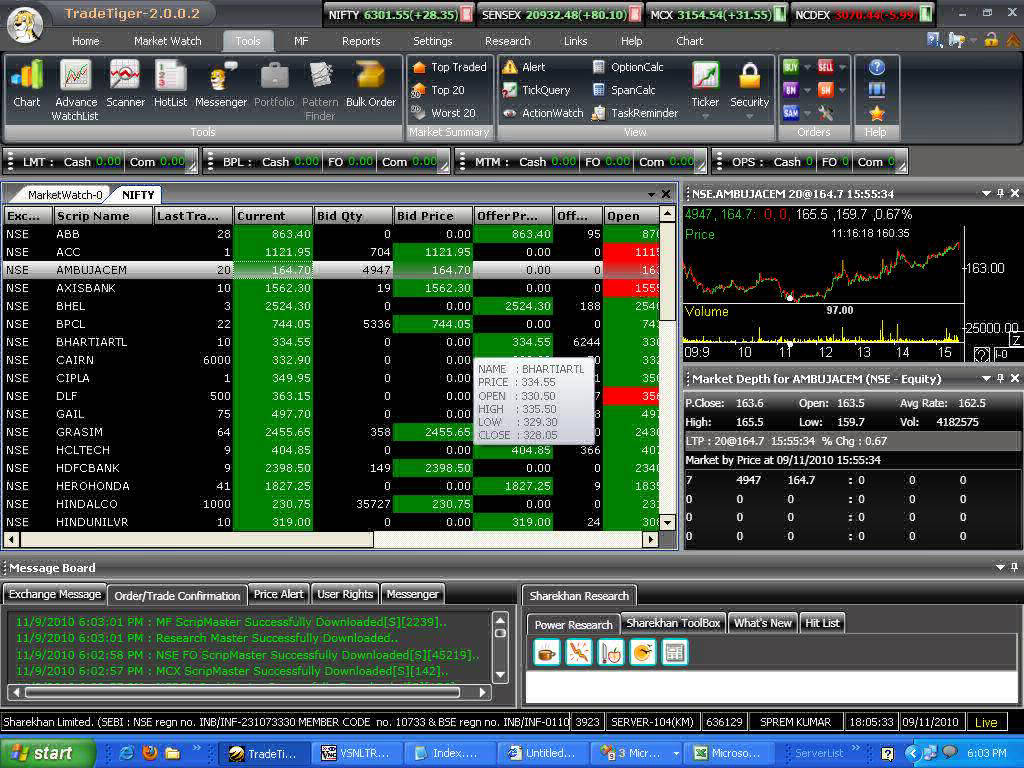Click the HotList icon
This screenshot has width=1024, height=768.
(x=171, y=83)
